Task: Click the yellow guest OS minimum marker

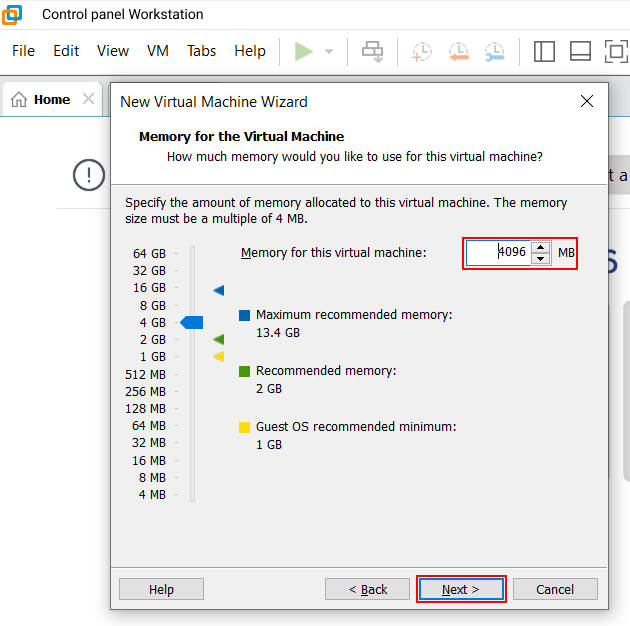Action: [x=218, y=356]
